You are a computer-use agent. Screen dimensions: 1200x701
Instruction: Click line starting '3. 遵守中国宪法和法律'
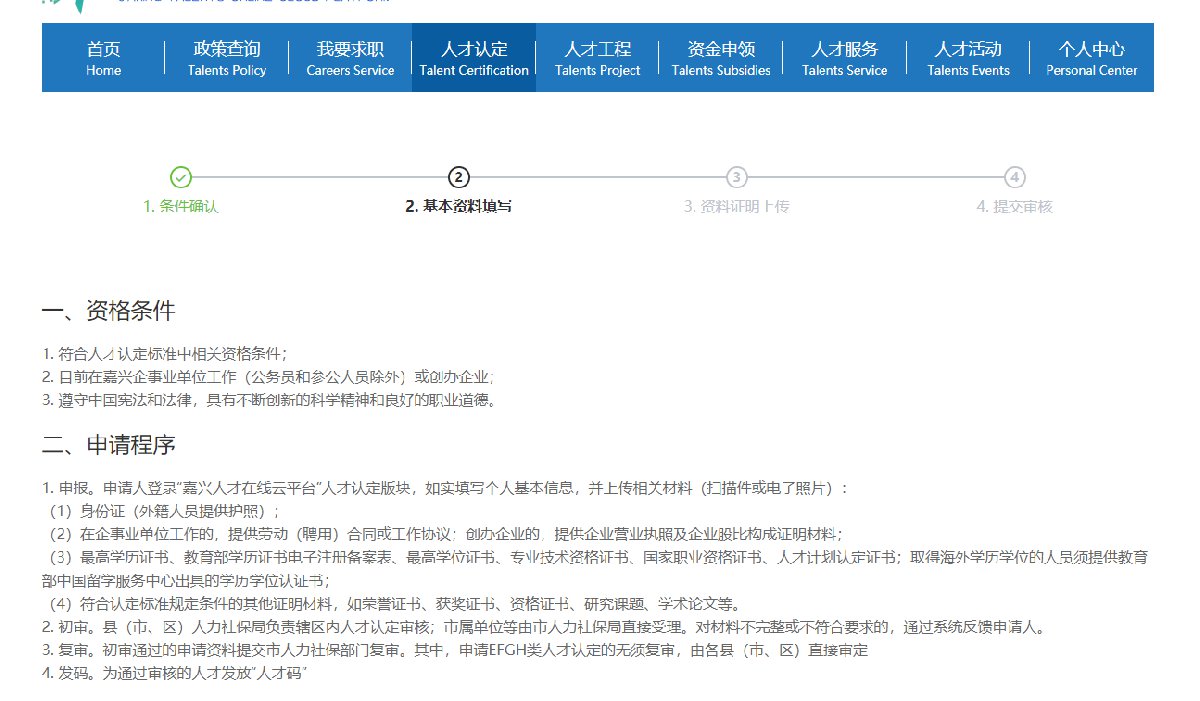point(269,401)
